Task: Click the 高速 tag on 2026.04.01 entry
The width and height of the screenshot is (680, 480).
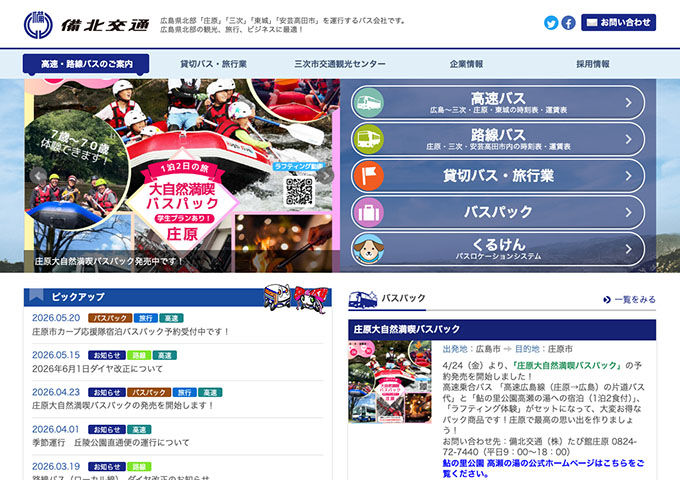Action: point(139,430)
